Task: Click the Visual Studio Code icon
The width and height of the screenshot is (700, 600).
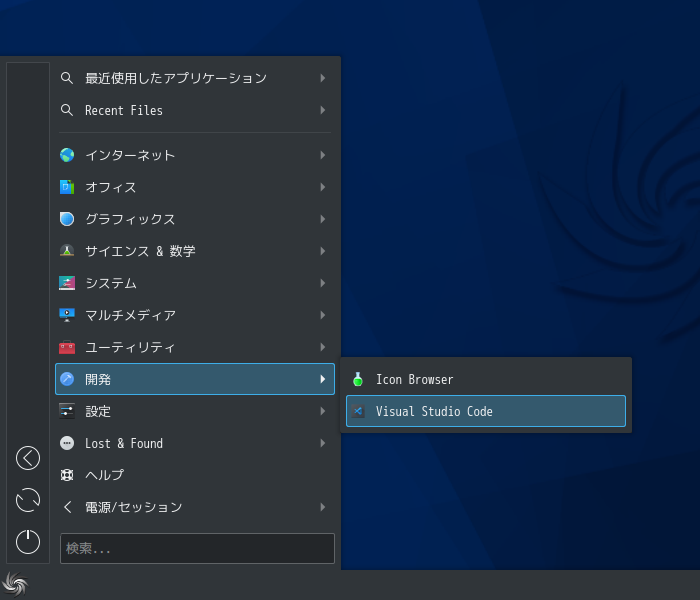Action: click(x=358, y=411)
